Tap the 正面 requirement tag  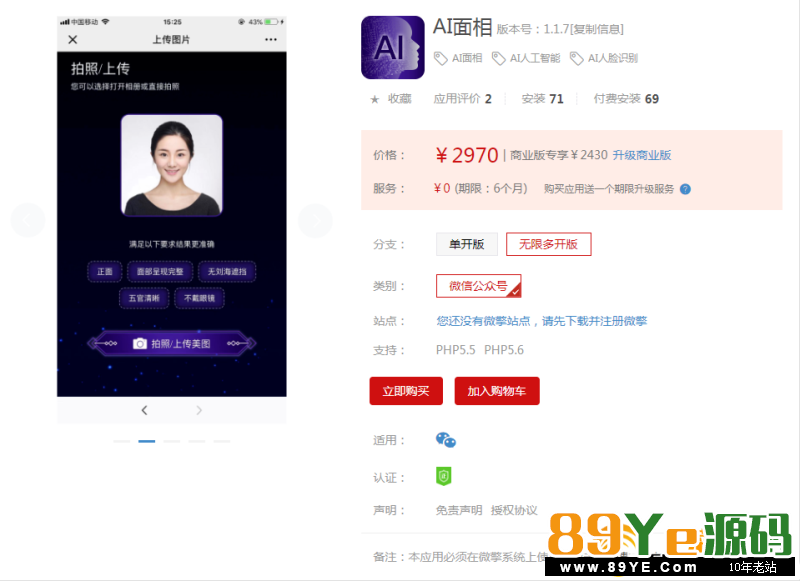pyautogui.click(x=105, y=271)
